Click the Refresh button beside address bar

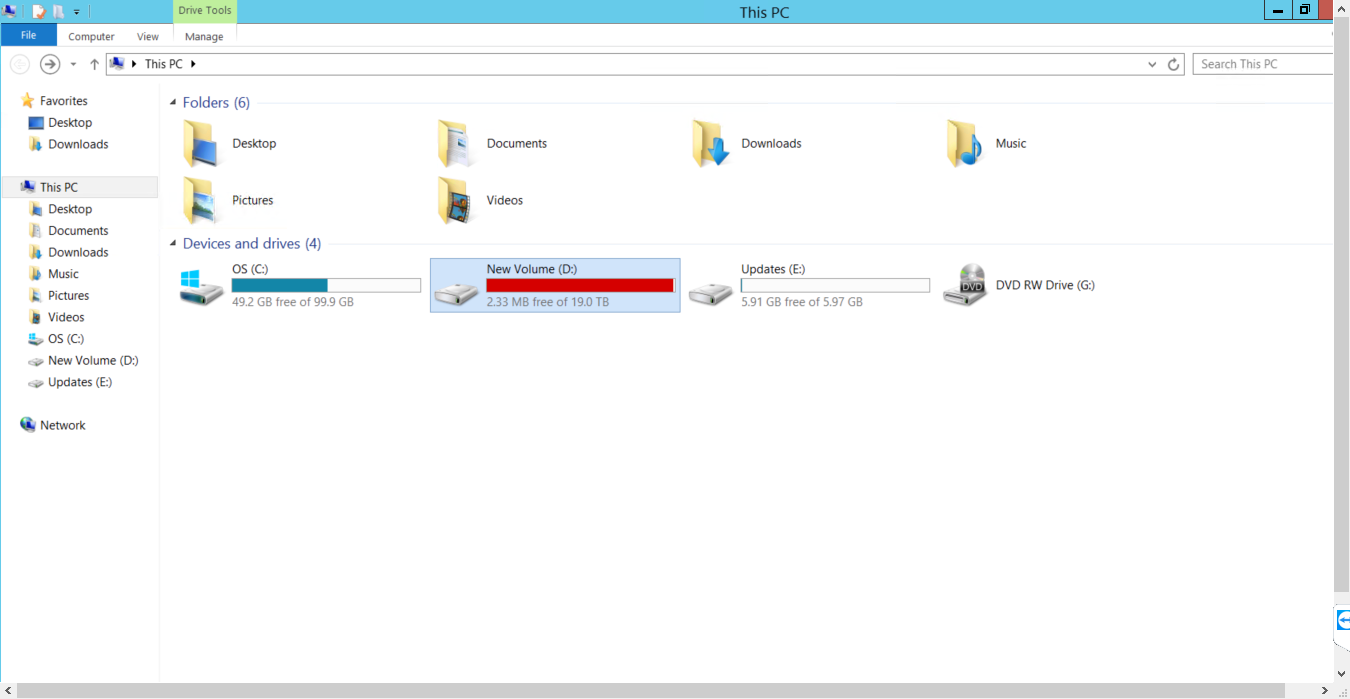[x=1174, y=64]
